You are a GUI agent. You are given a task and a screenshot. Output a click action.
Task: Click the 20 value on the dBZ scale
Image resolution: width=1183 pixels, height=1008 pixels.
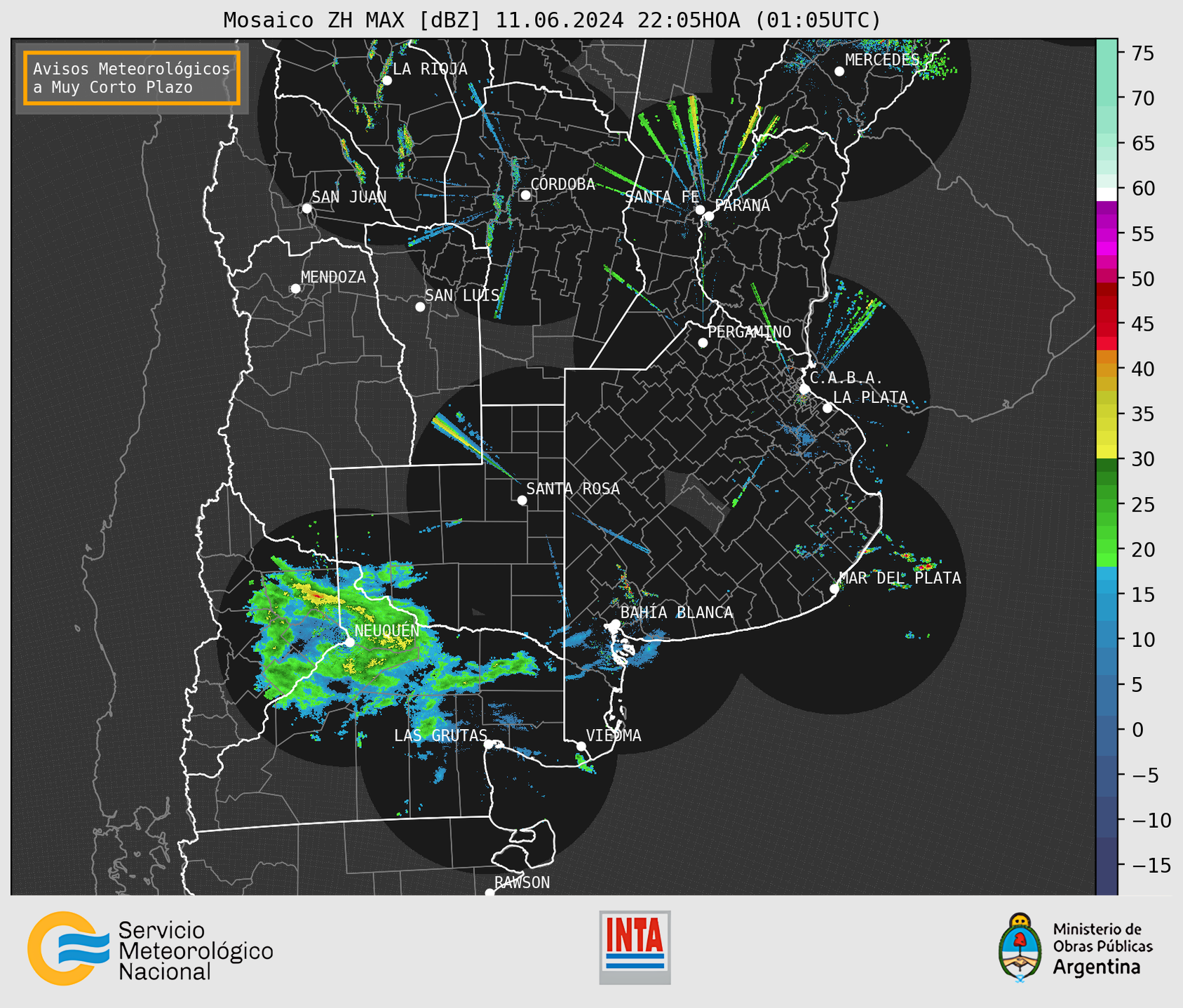[x=1143, y=549]
